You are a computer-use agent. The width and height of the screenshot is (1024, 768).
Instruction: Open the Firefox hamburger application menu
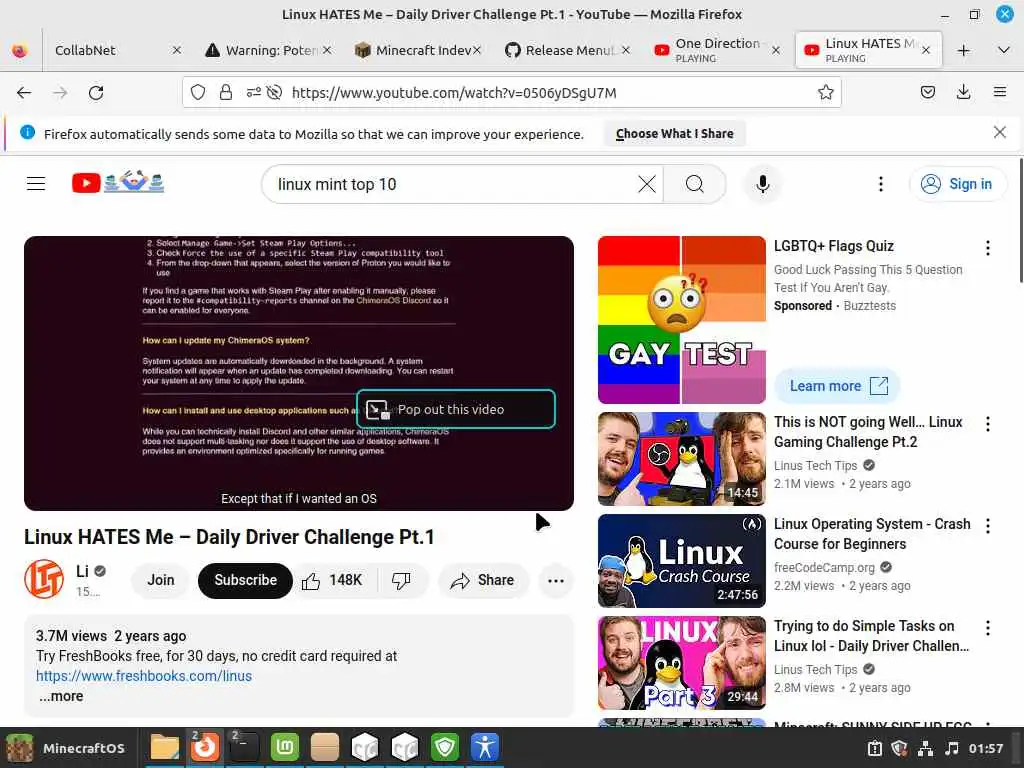pyautogui.click(x=1000, y=93)
